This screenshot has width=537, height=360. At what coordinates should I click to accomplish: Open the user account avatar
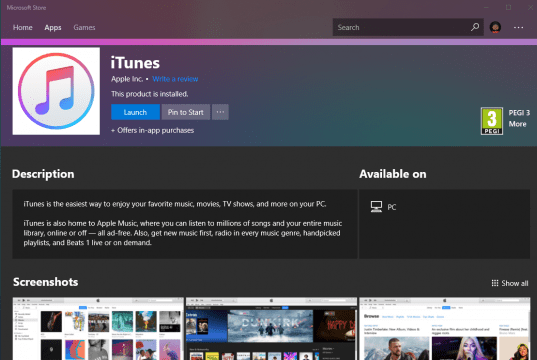(495, 27)
